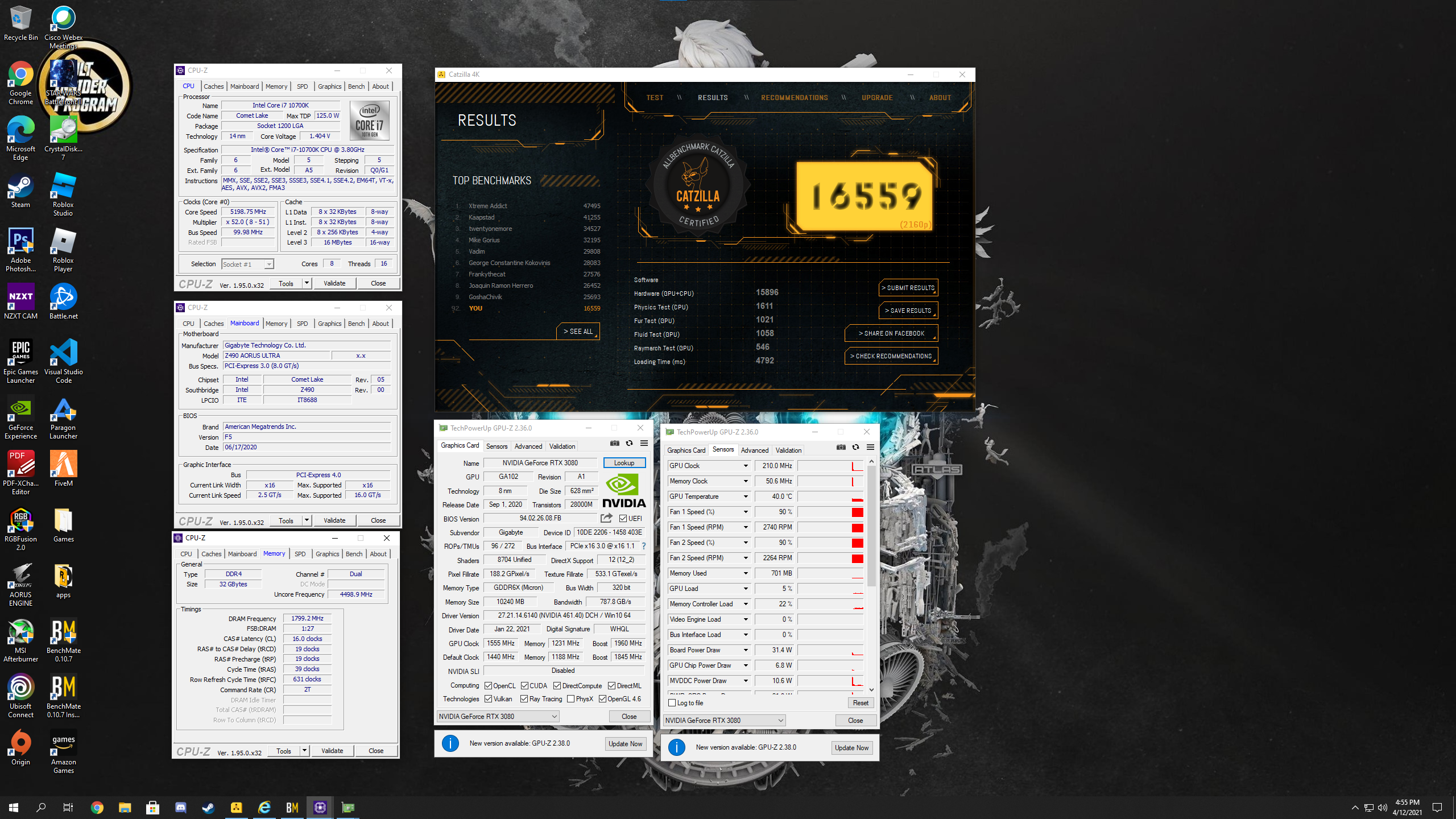Click the Windows Start button
Screen dimensions: 1456x819
14,807
